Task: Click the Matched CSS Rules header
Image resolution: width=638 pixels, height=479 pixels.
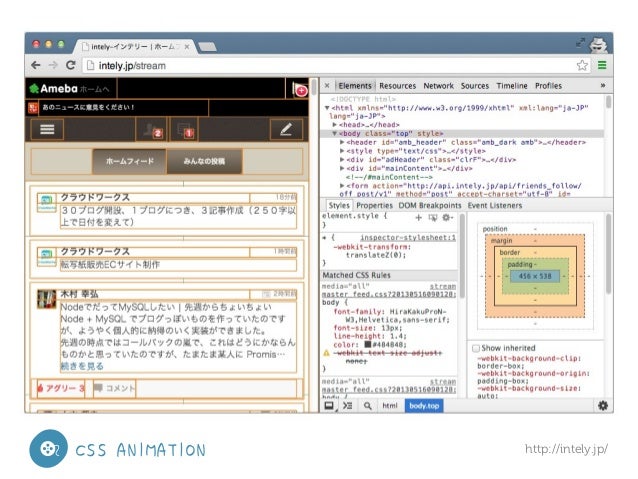Action: tap(389, 276)
